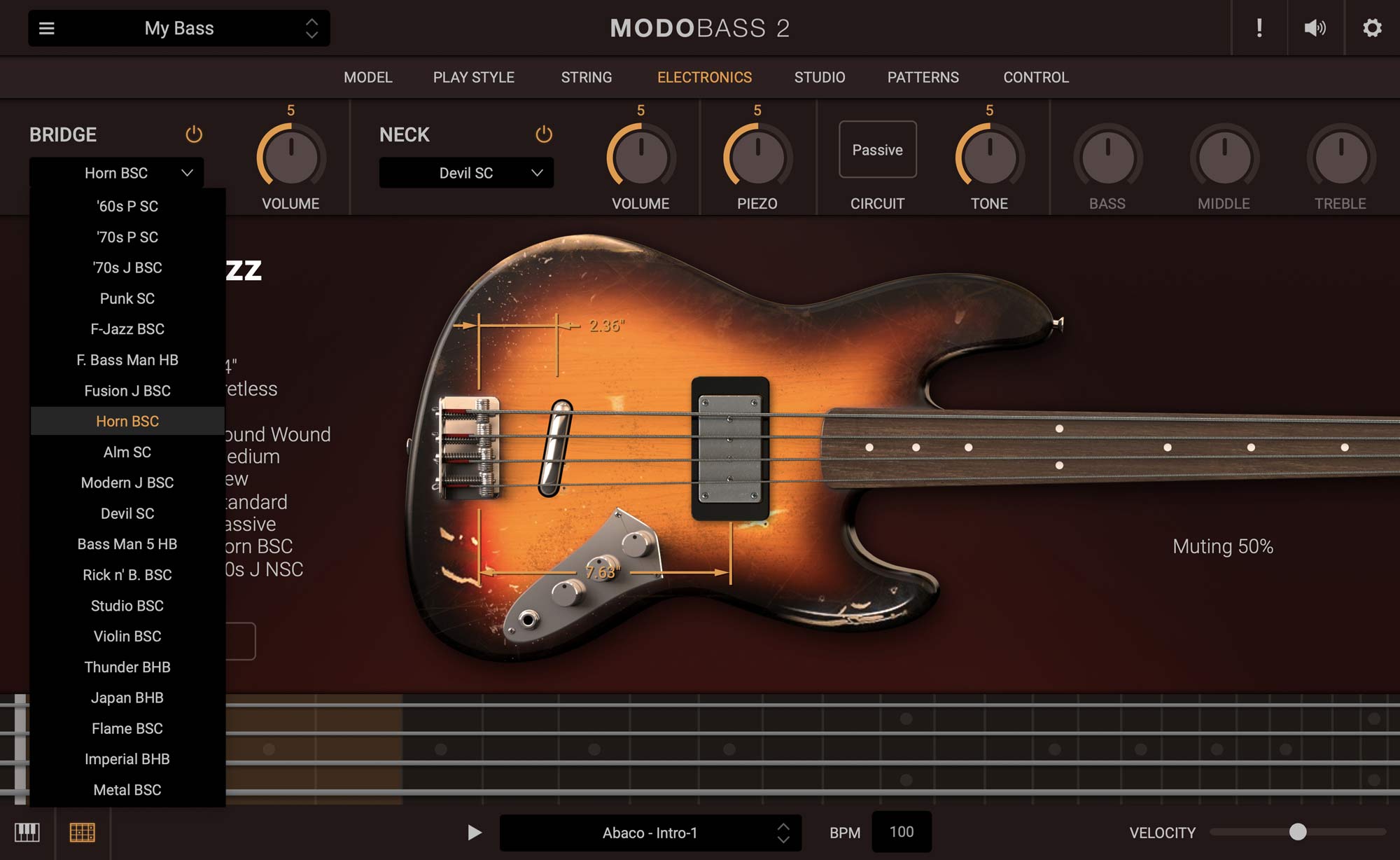The width and height of the screenshot is (1400, 860).
Task: Choose Japan BHB pickup
Action: coord(127,698)
